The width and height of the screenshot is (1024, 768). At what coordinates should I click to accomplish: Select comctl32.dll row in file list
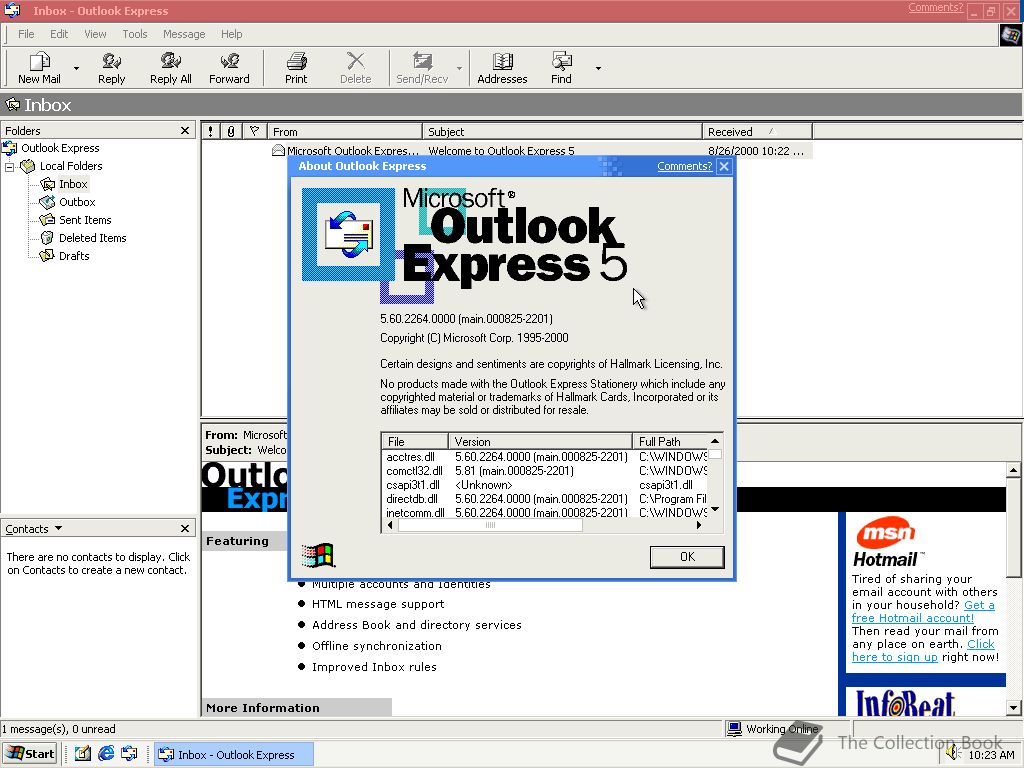[544, 471]
